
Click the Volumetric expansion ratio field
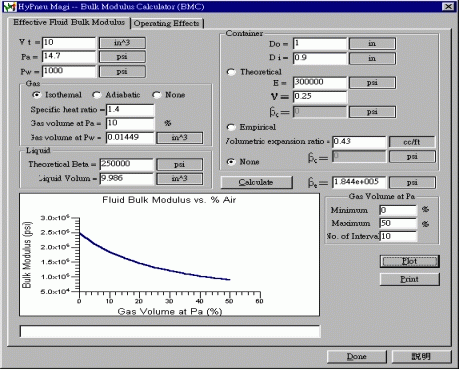click(x=359, y=142)
